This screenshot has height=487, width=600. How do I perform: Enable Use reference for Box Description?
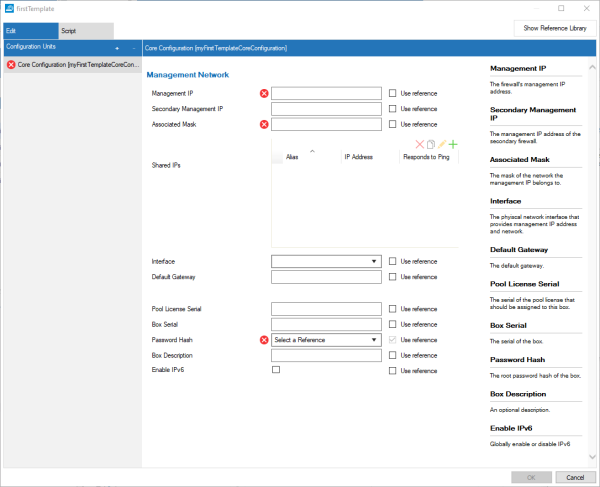(392, 355)
